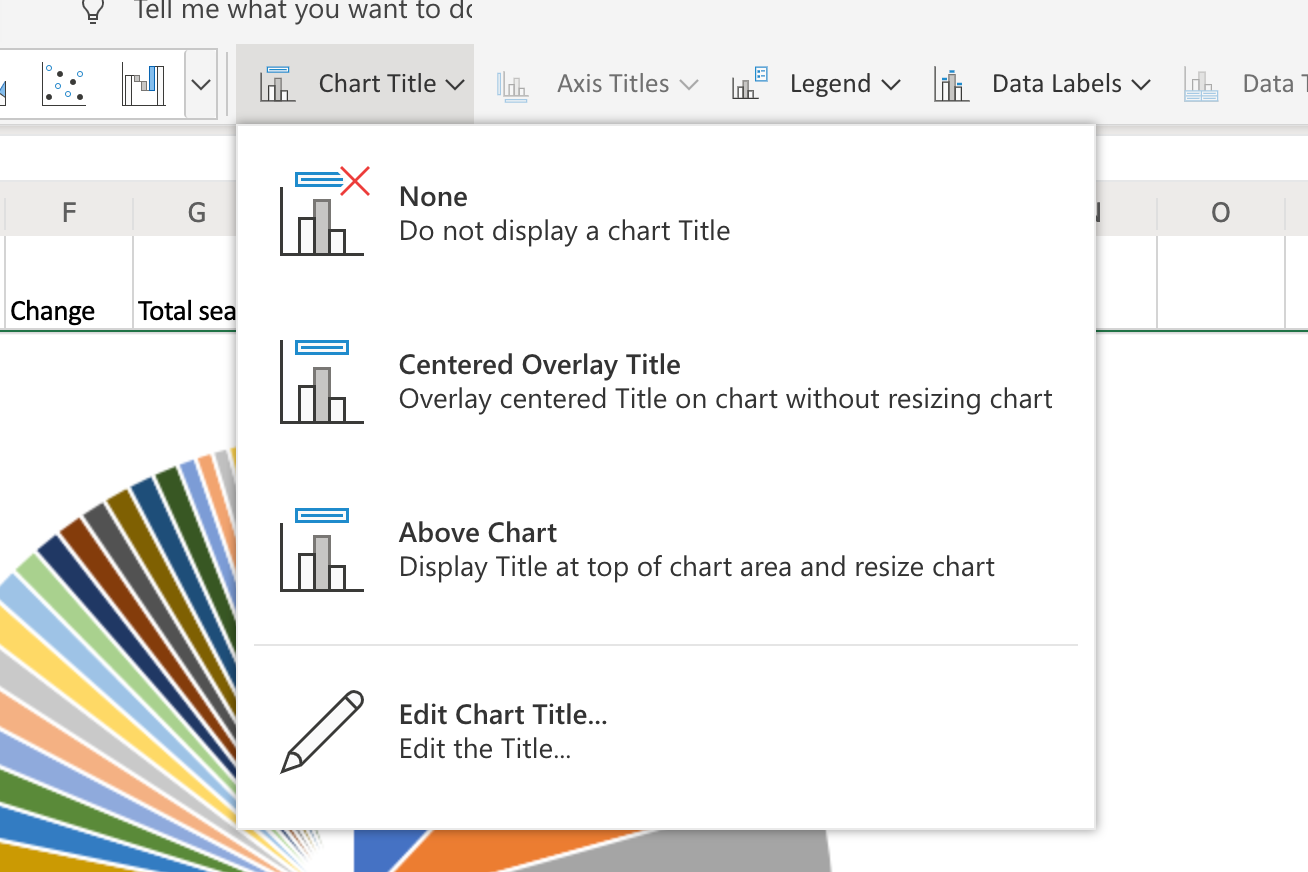The height and width of the screenshot is (872, 1308).
Task: Open the Chart Title dropdown
Action: 355,84
